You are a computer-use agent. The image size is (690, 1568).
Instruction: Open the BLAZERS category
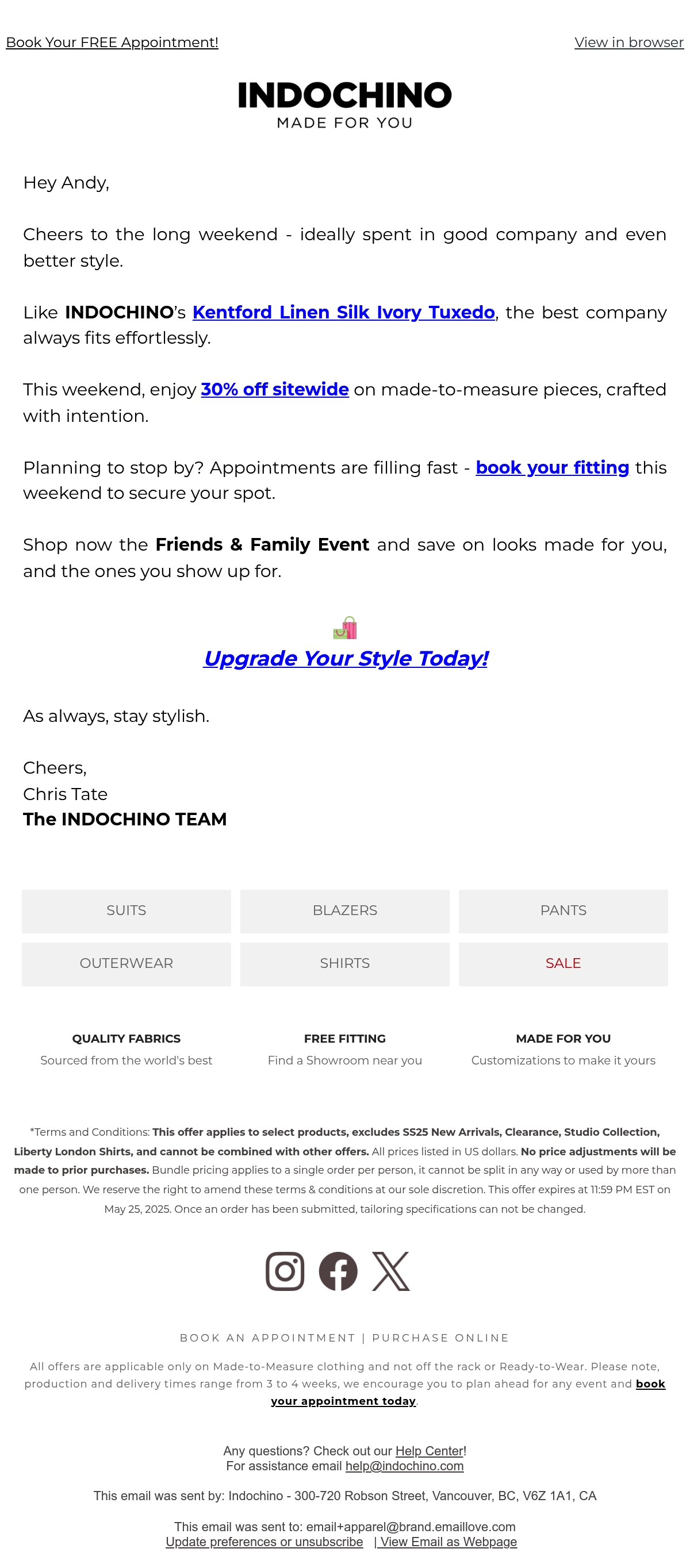pyautogui.click(x=344, y=910)
